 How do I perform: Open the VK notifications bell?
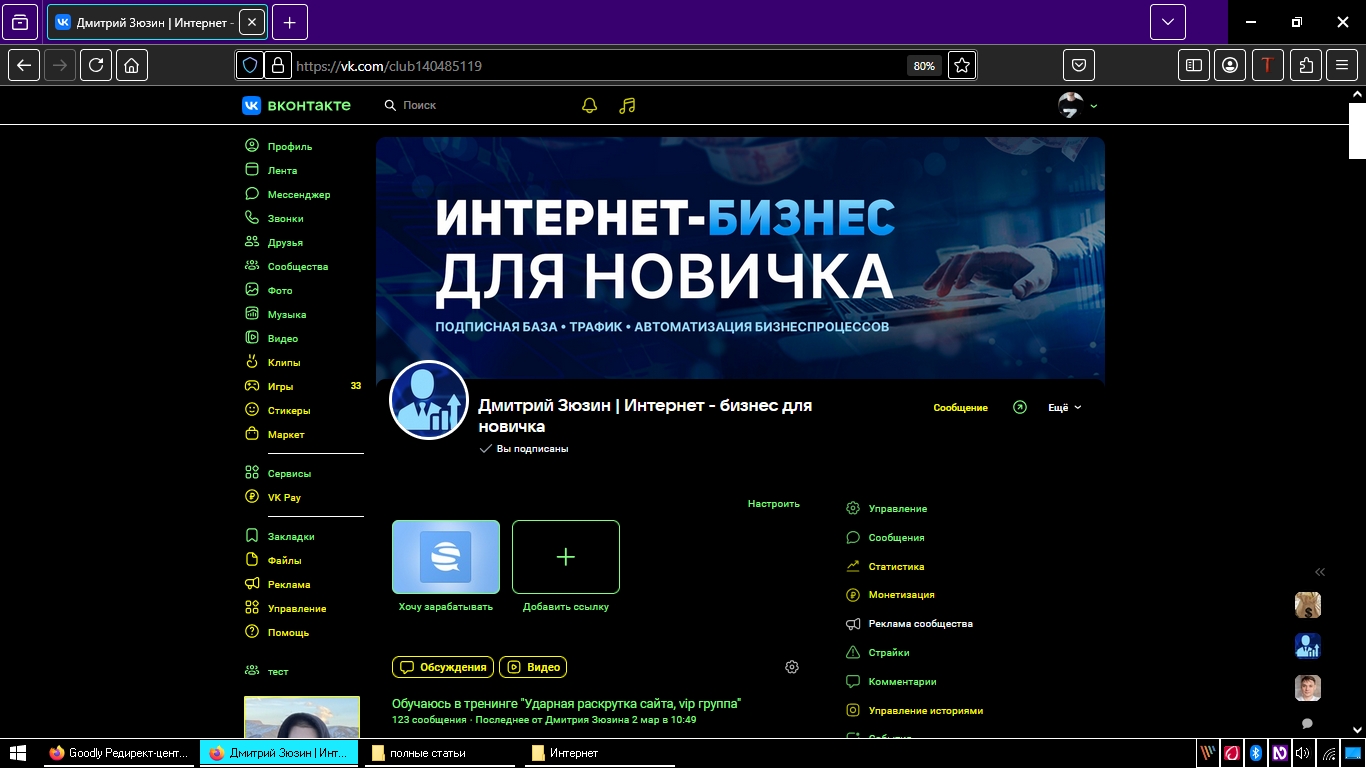(589, 105)
